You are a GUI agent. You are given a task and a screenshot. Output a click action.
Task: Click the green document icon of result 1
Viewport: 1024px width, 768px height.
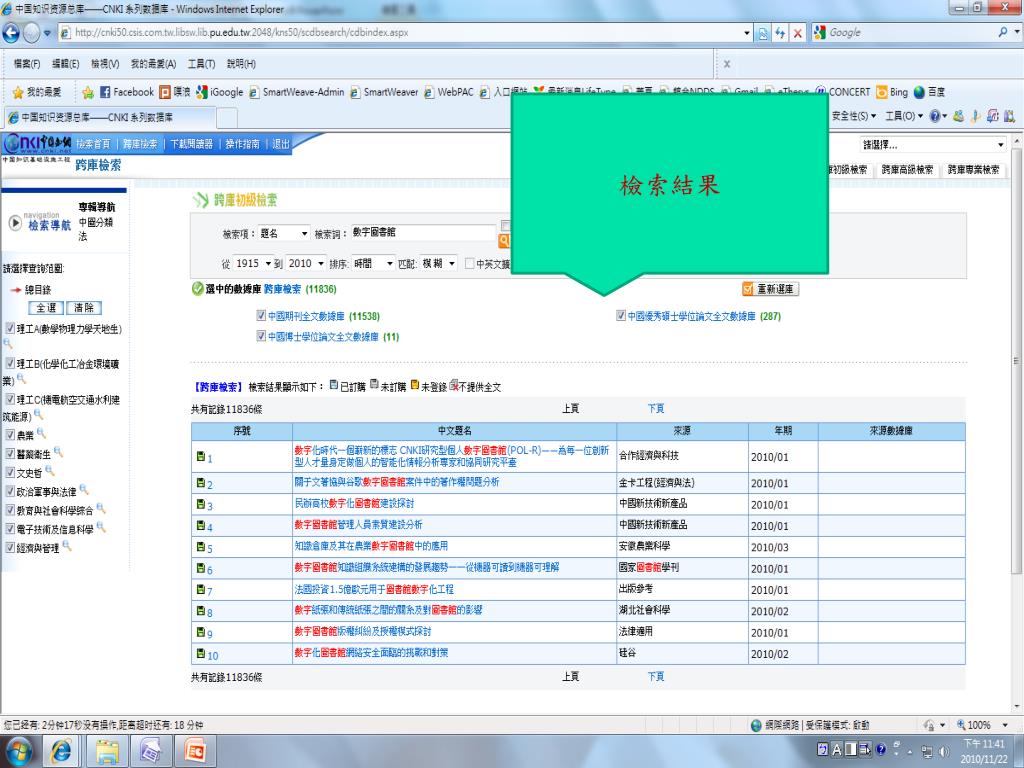click(201, 456)
